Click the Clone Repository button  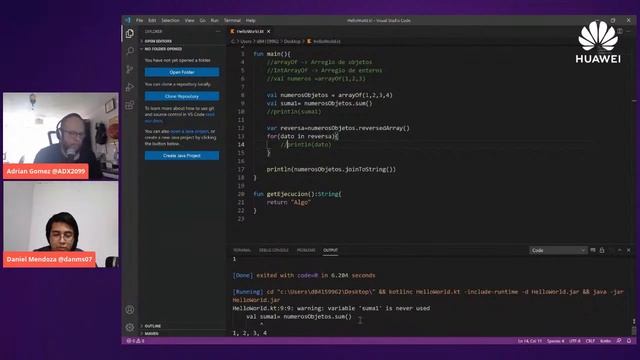182,96
